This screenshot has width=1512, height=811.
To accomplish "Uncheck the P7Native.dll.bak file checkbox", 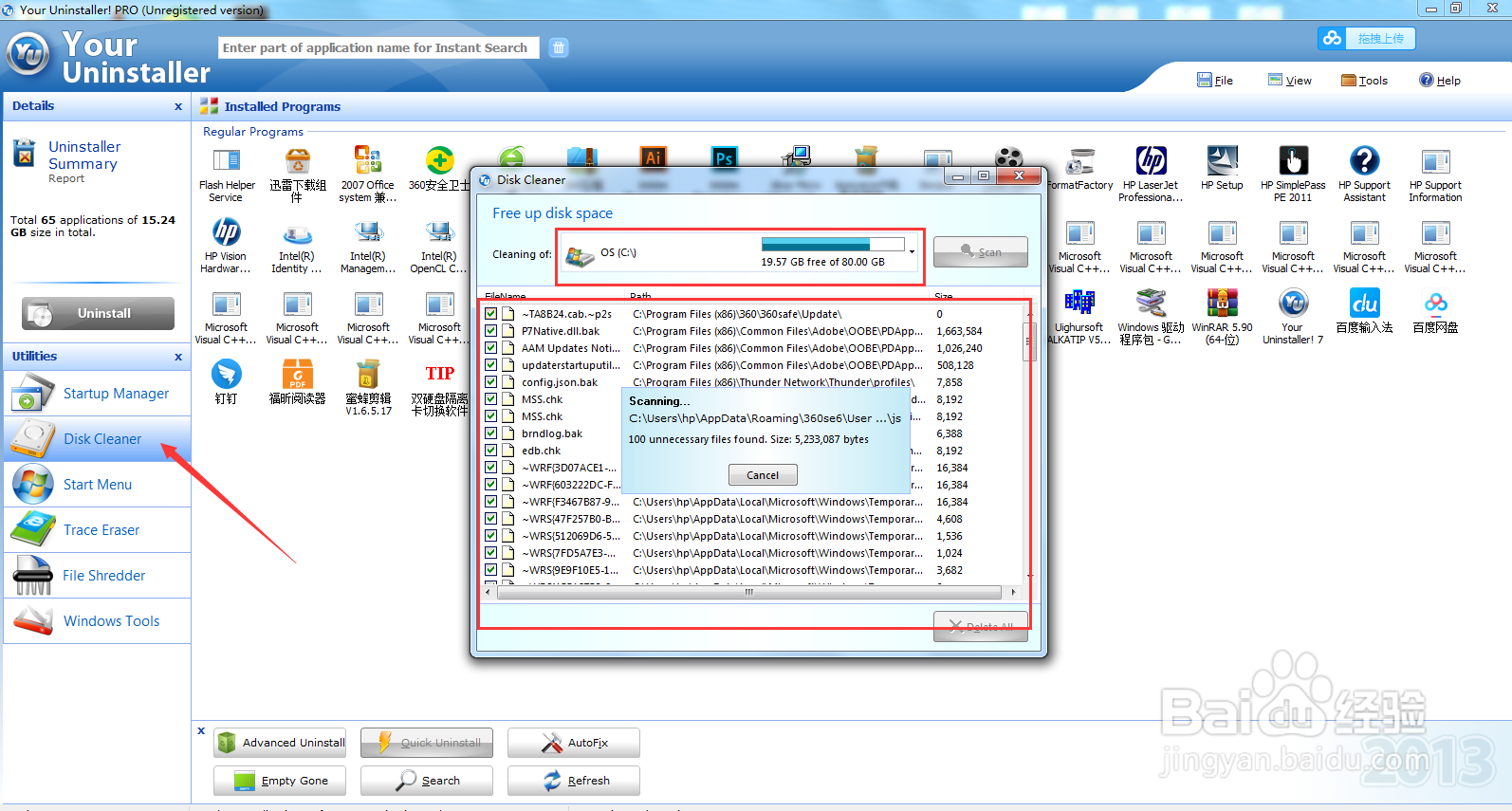I will [490, 331].
